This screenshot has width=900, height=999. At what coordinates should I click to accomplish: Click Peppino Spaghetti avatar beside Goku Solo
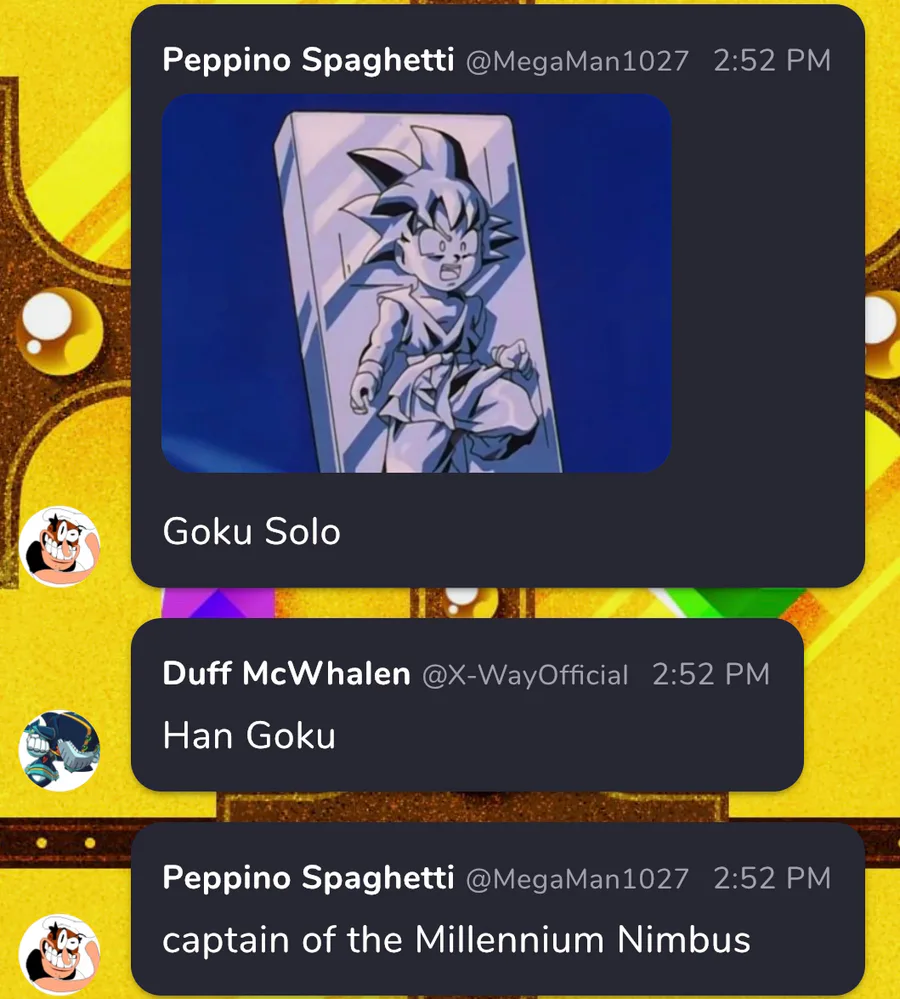59,546
